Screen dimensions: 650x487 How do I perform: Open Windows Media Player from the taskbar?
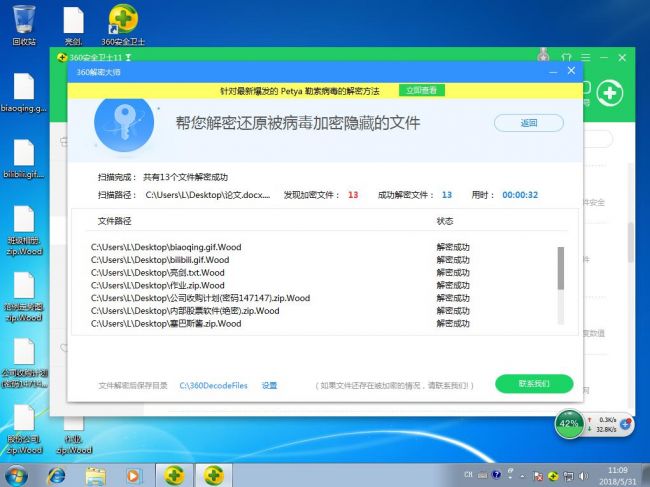[134, 475]
